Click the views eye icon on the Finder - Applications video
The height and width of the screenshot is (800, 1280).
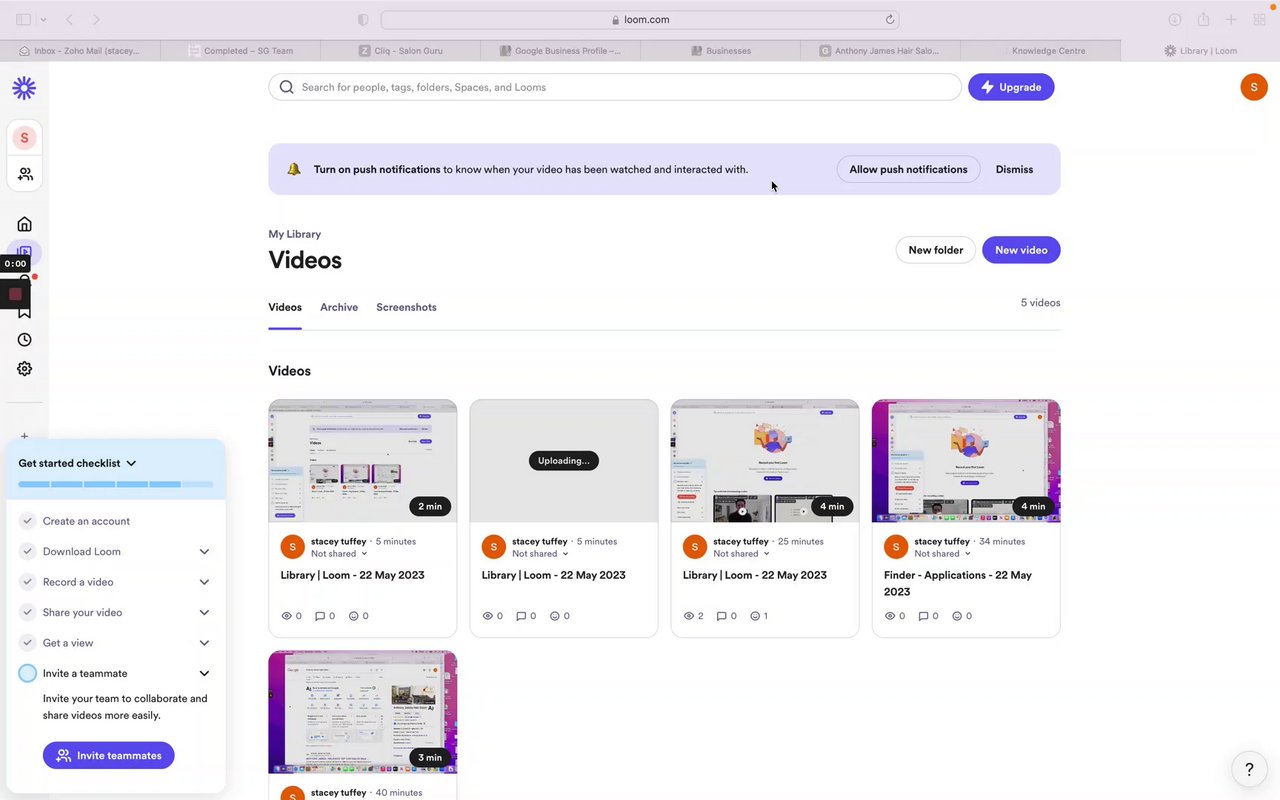890,616
